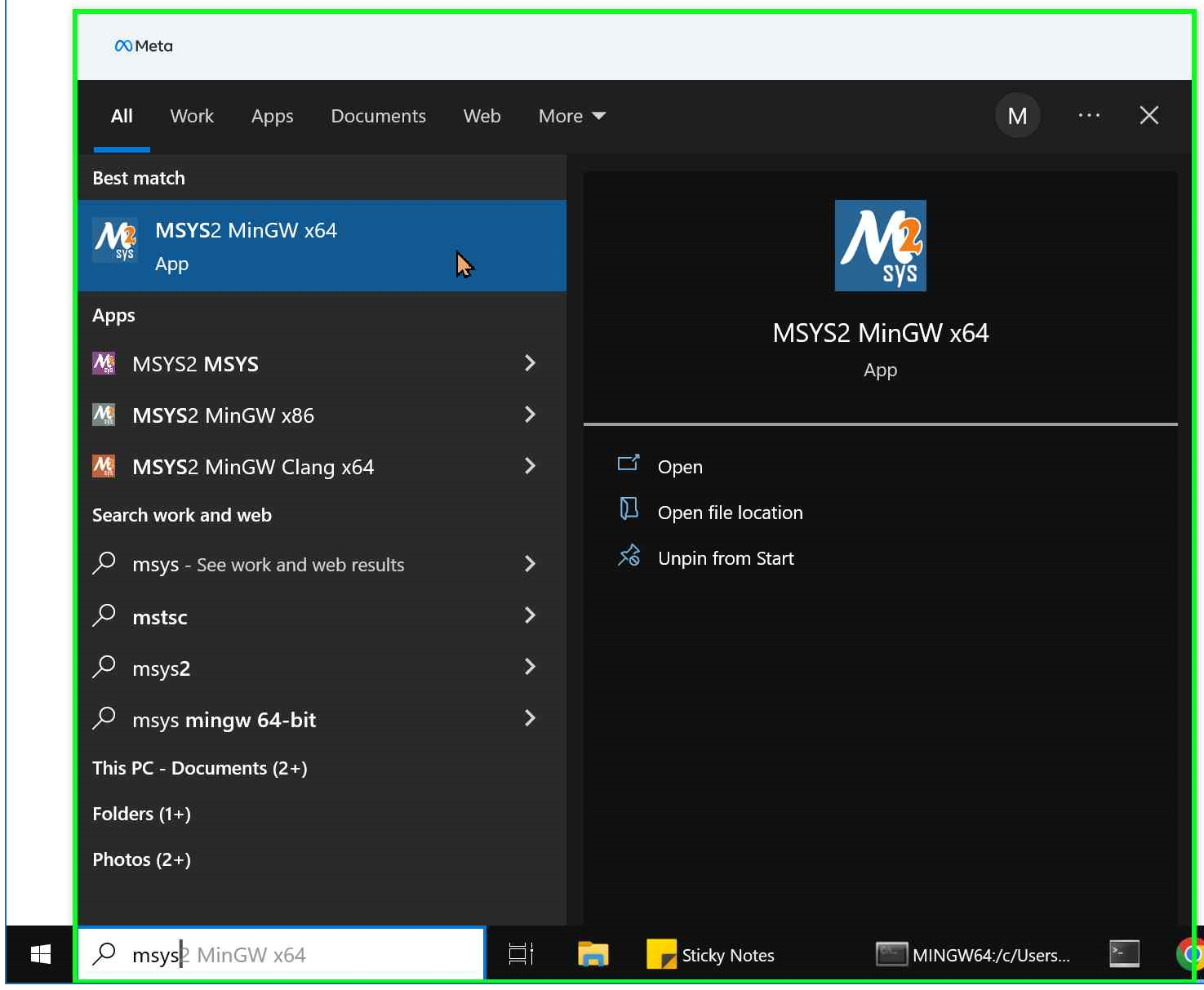Show Photos (2+) results

pos(141,859)
